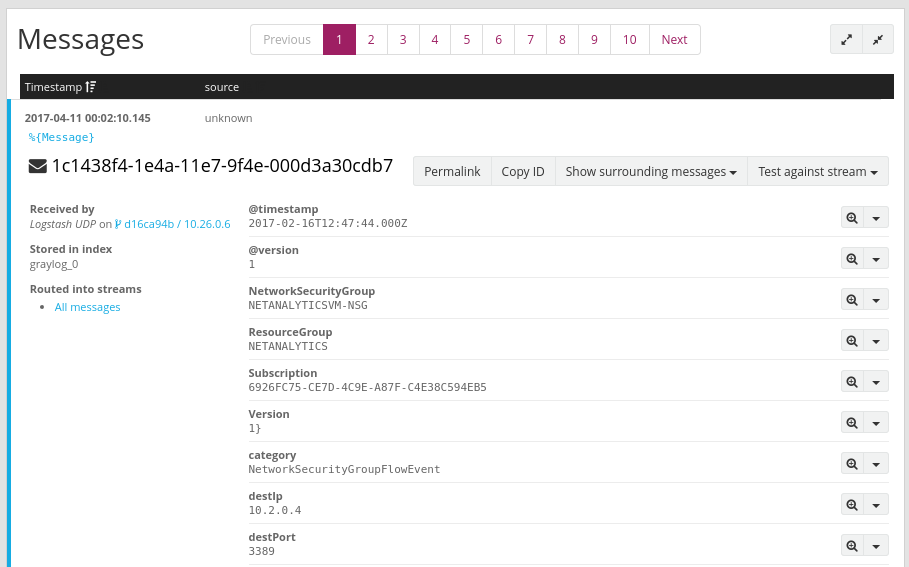Click the source value unknown
This screenshot has height=567, width=909.
coord(228,118)
